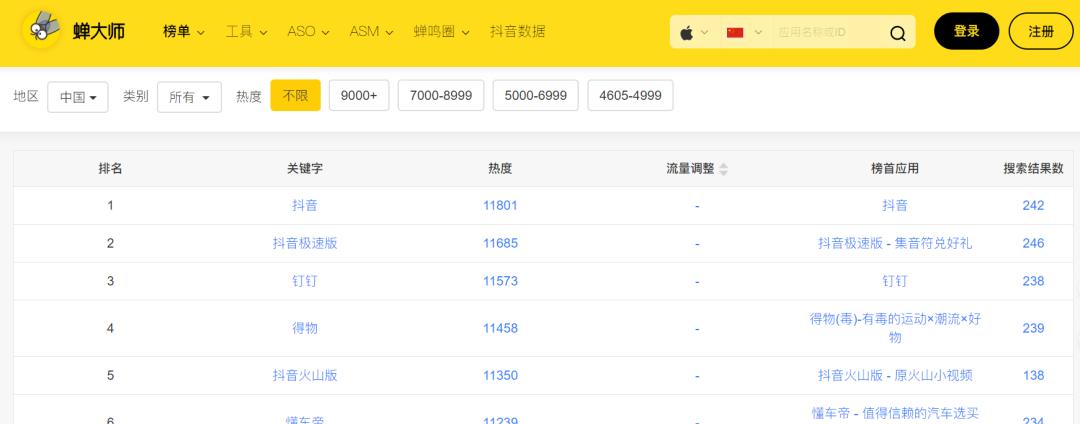The height and width of the screenshot is (424, 1080).
Task: Click the 榜首应用 column header
Action: tap(895, 169)
